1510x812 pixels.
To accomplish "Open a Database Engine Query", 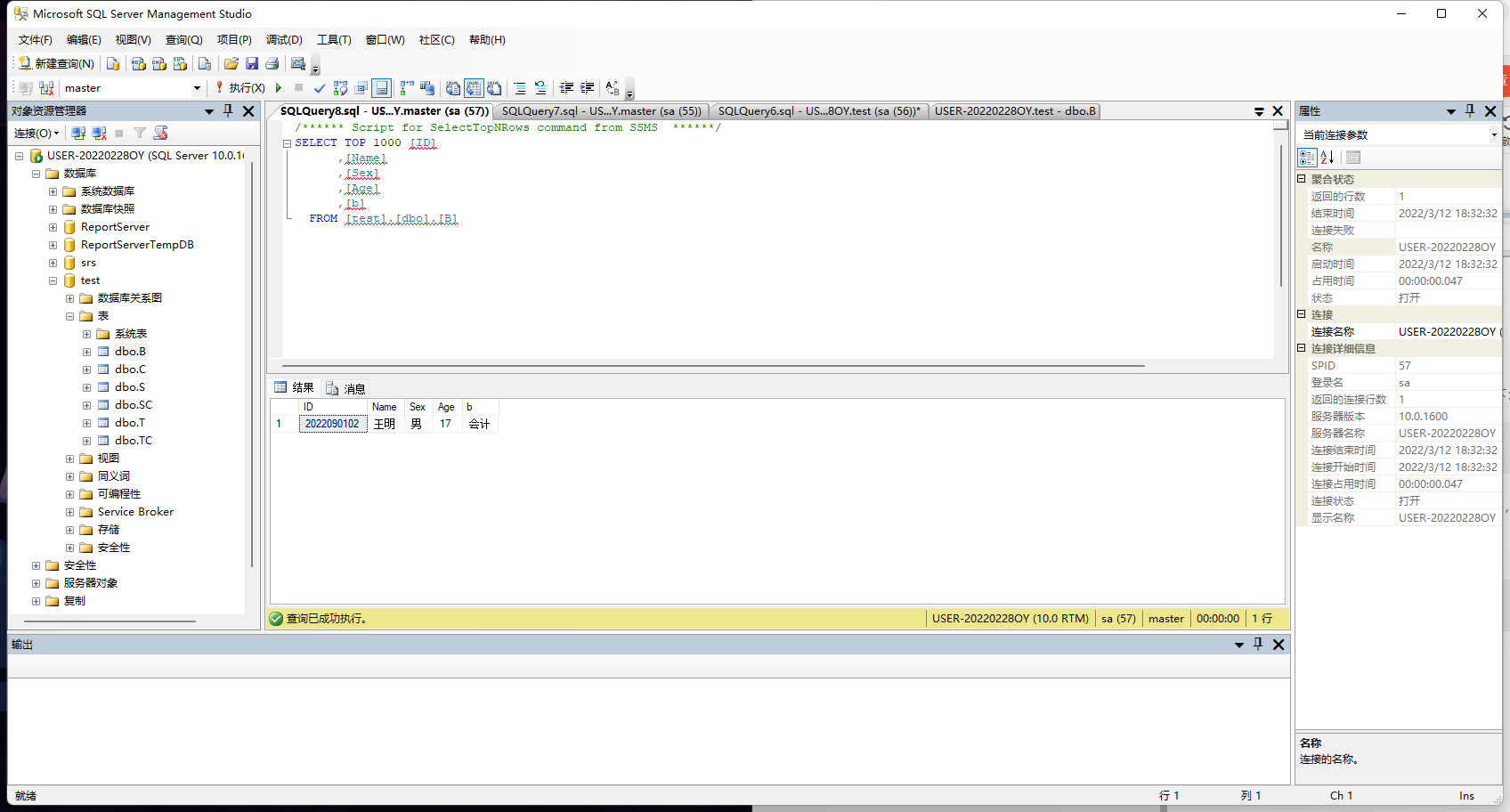I will (113, 63).
